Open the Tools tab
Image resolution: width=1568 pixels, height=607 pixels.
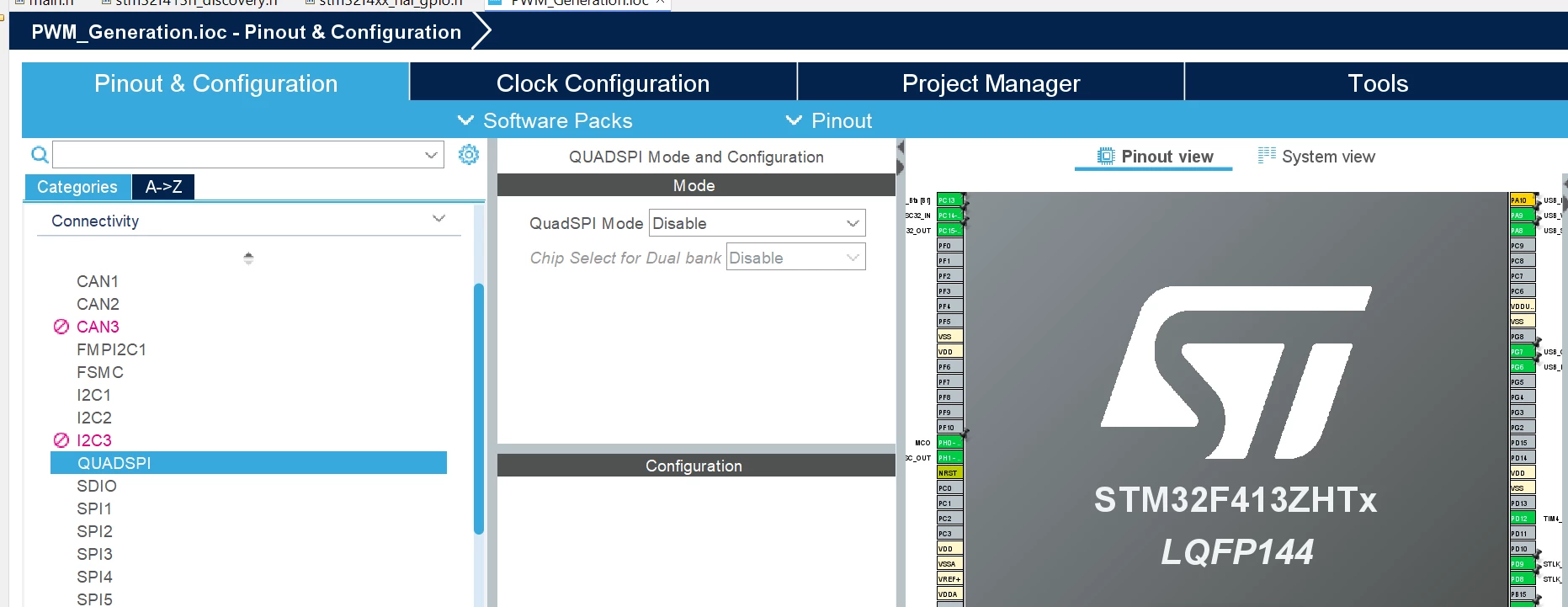[1377, 83]
